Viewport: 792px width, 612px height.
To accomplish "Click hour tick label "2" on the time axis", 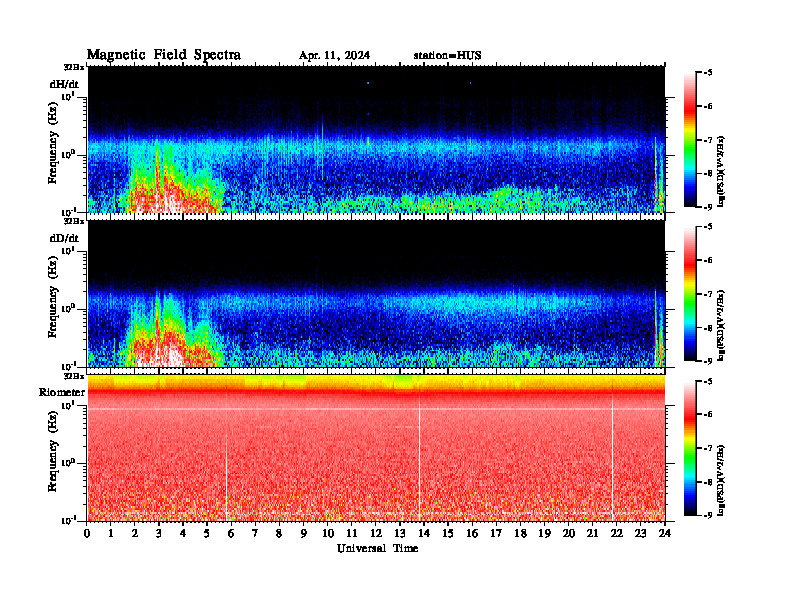I will click(x=135, y=533).
